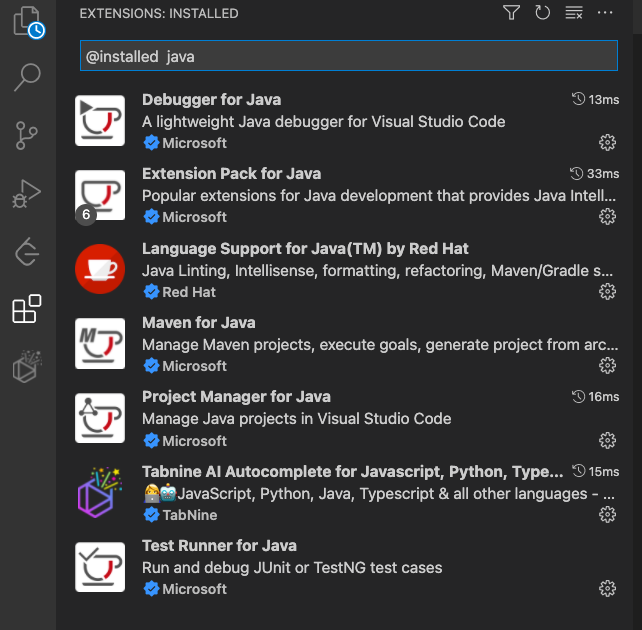Click Red Hat Java extension logo
This screenshot has width=642, height=630.
click(100, 269)
